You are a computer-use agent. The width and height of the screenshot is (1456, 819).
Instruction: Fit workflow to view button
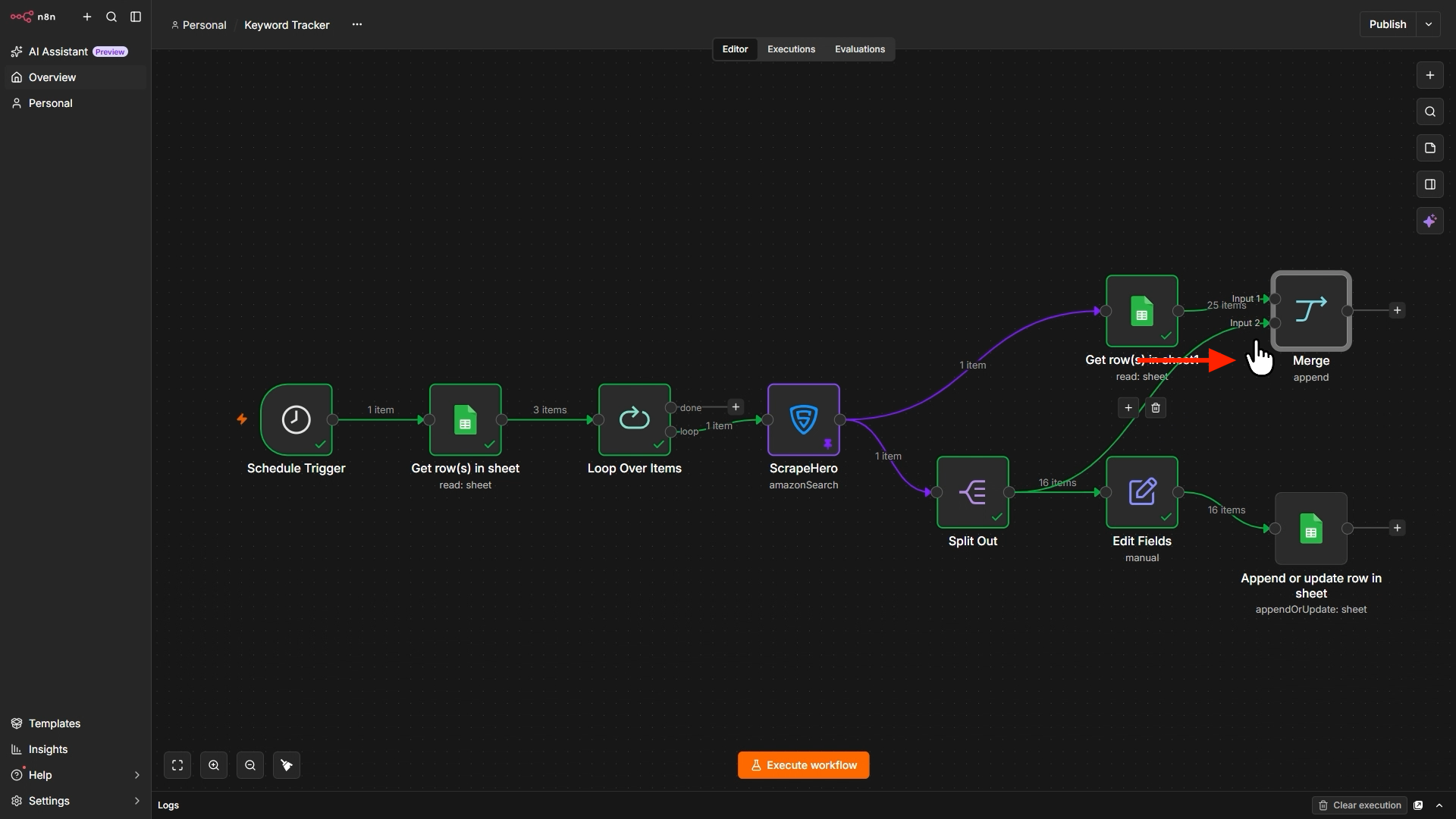coord(177,765)
